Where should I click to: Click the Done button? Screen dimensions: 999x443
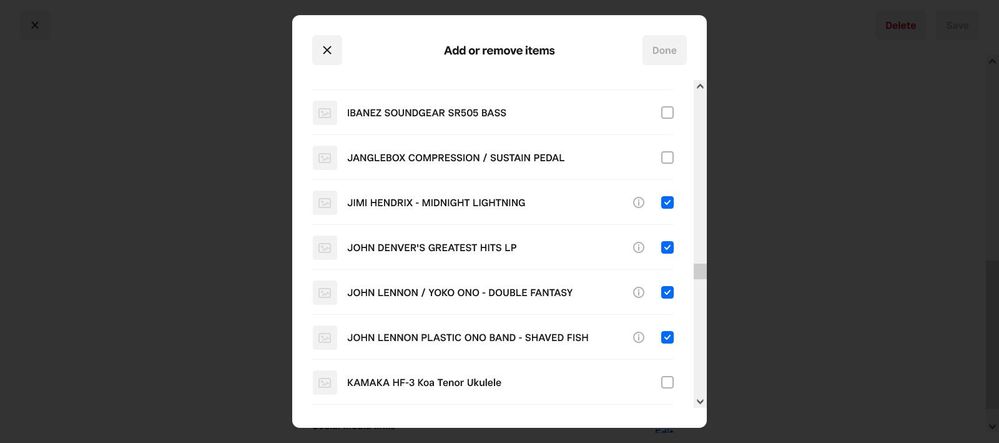coord(664,50)
